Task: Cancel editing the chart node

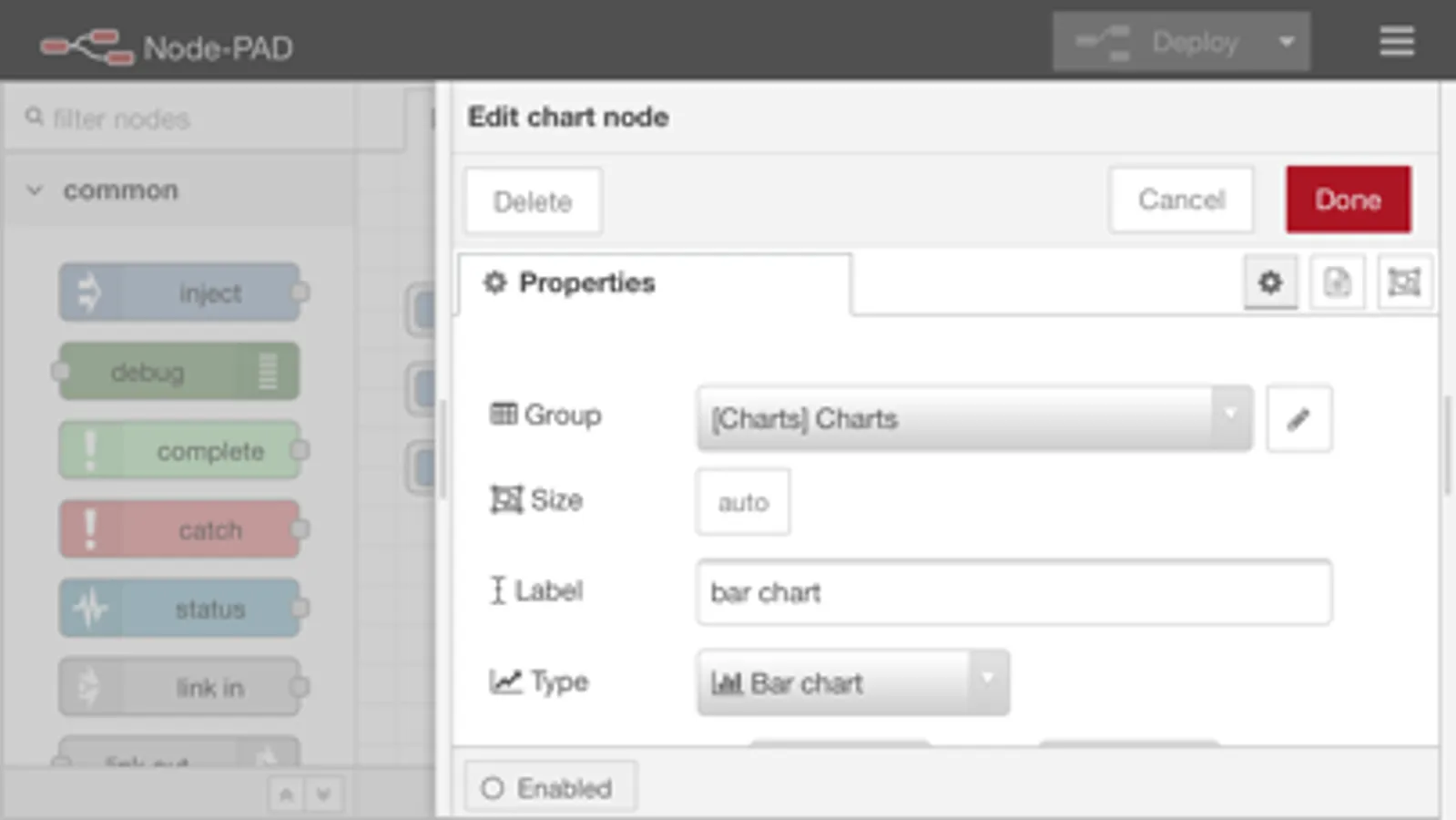Action: pos(1181,200)
